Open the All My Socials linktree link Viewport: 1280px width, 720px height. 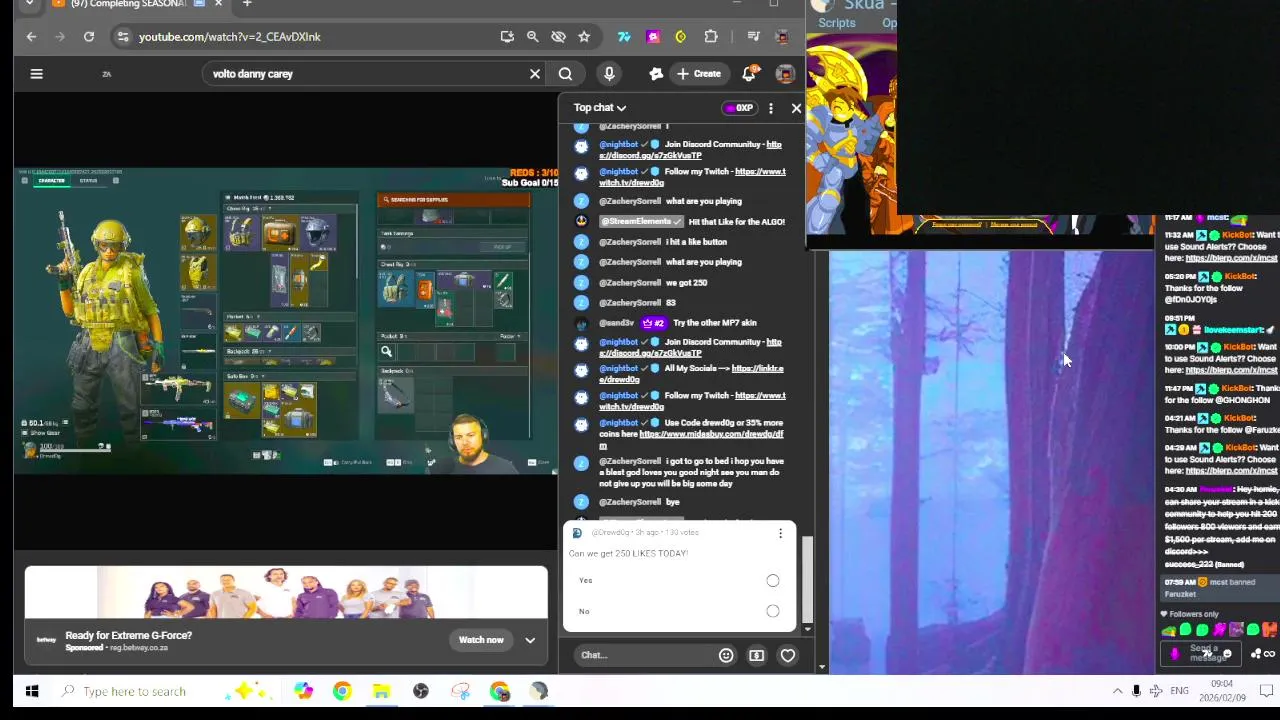pyautogui.click(x=692, y=374)
